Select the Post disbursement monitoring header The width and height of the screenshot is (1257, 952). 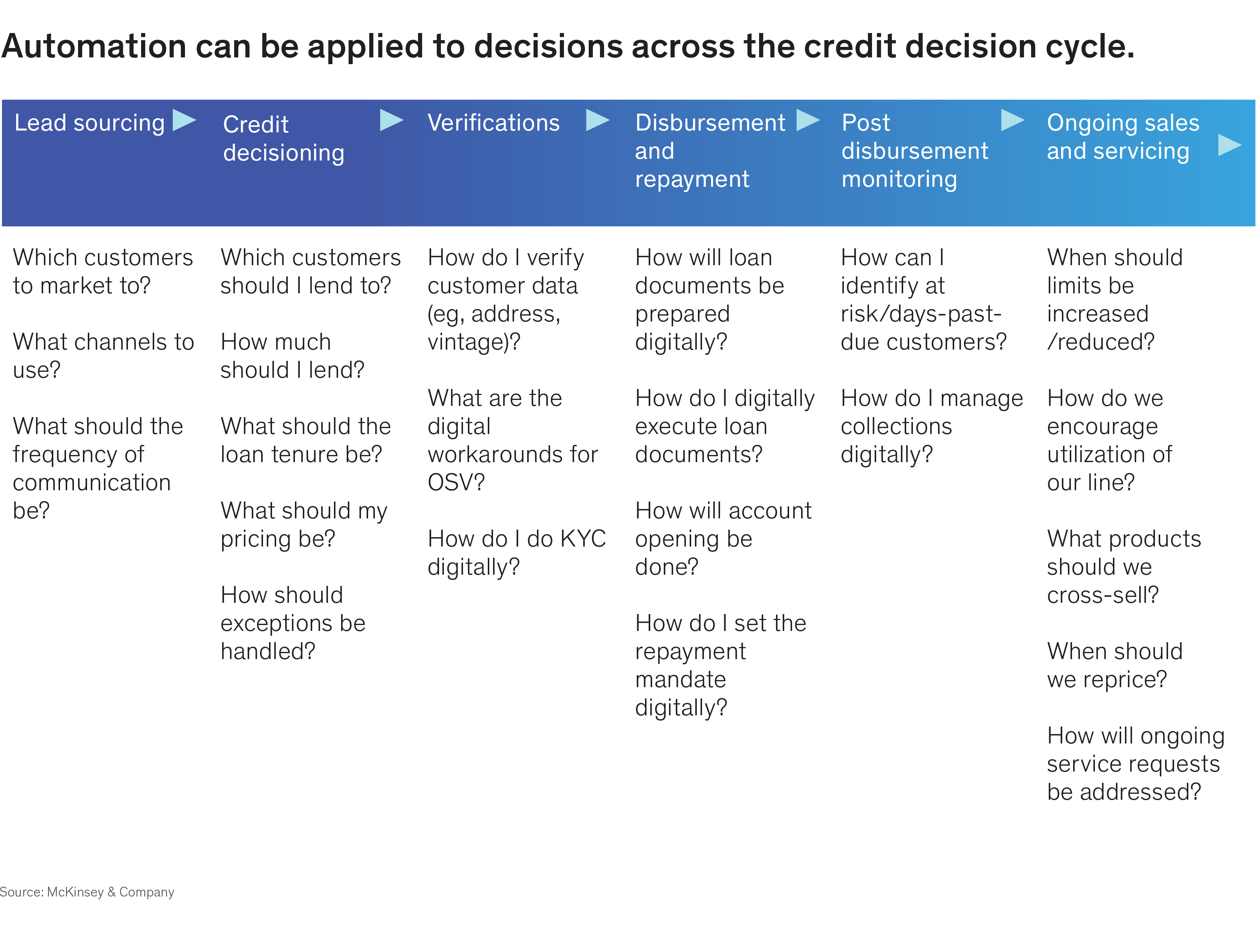914,150
